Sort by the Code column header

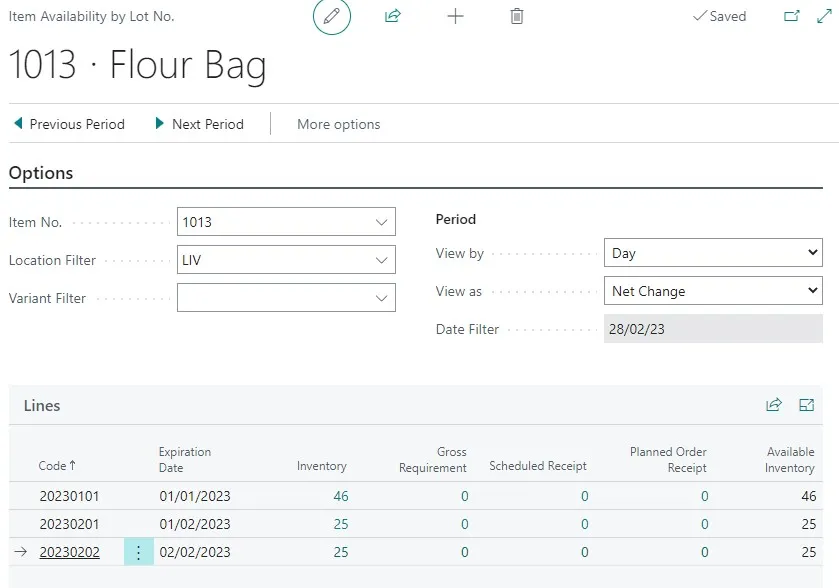tap(57, 465)
